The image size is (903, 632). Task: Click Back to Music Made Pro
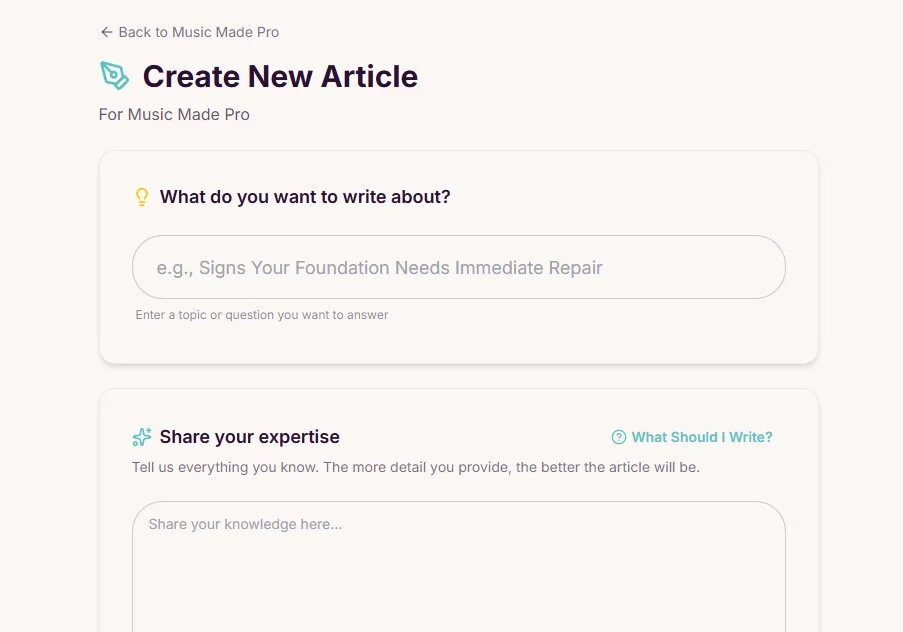point(190,32)
